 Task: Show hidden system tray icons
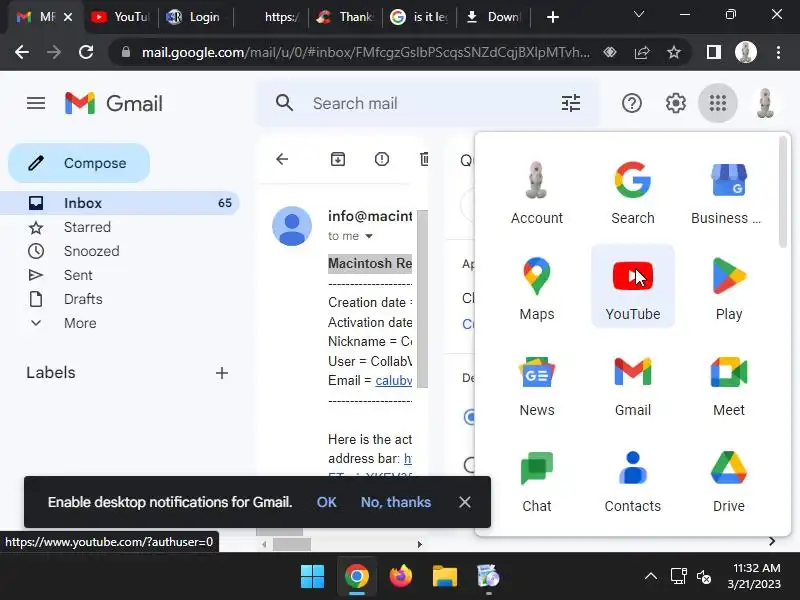[x=651, y=577]
